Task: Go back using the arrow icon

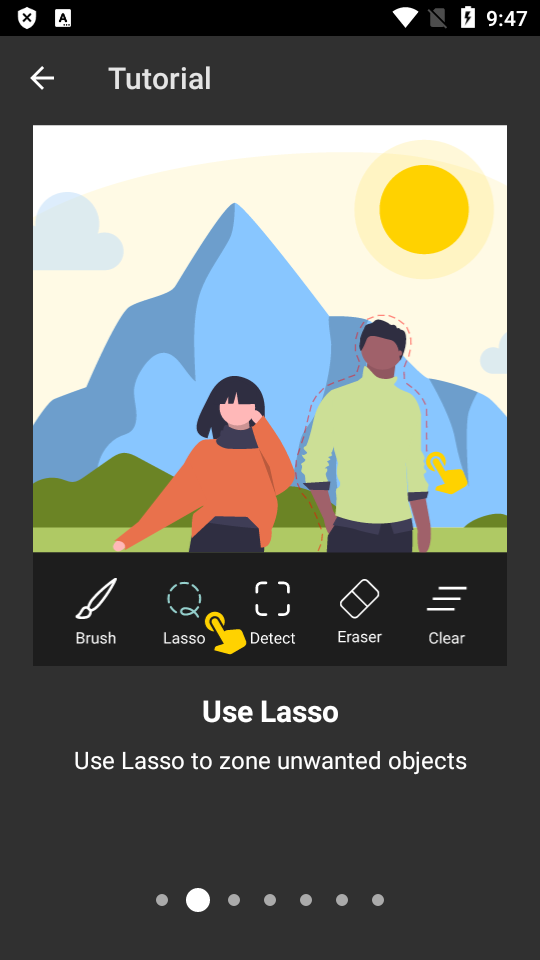Action: click(x=42, y=78)
